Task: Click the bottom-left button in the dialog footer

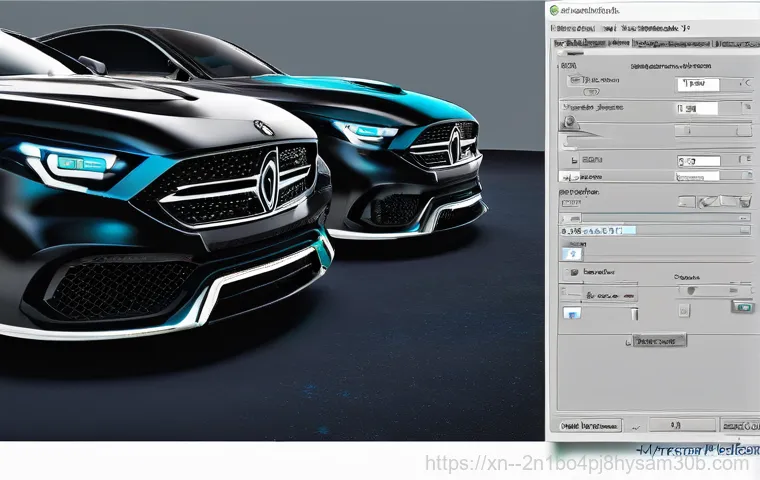Action: click(589, 425)
